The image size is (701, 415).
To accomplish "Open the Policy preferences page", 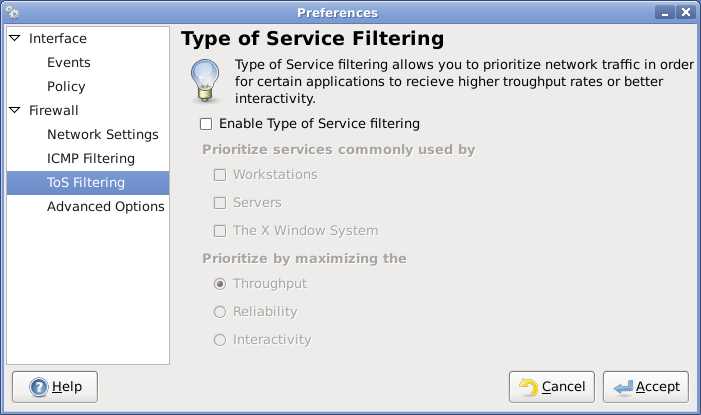I will [66, 86].
